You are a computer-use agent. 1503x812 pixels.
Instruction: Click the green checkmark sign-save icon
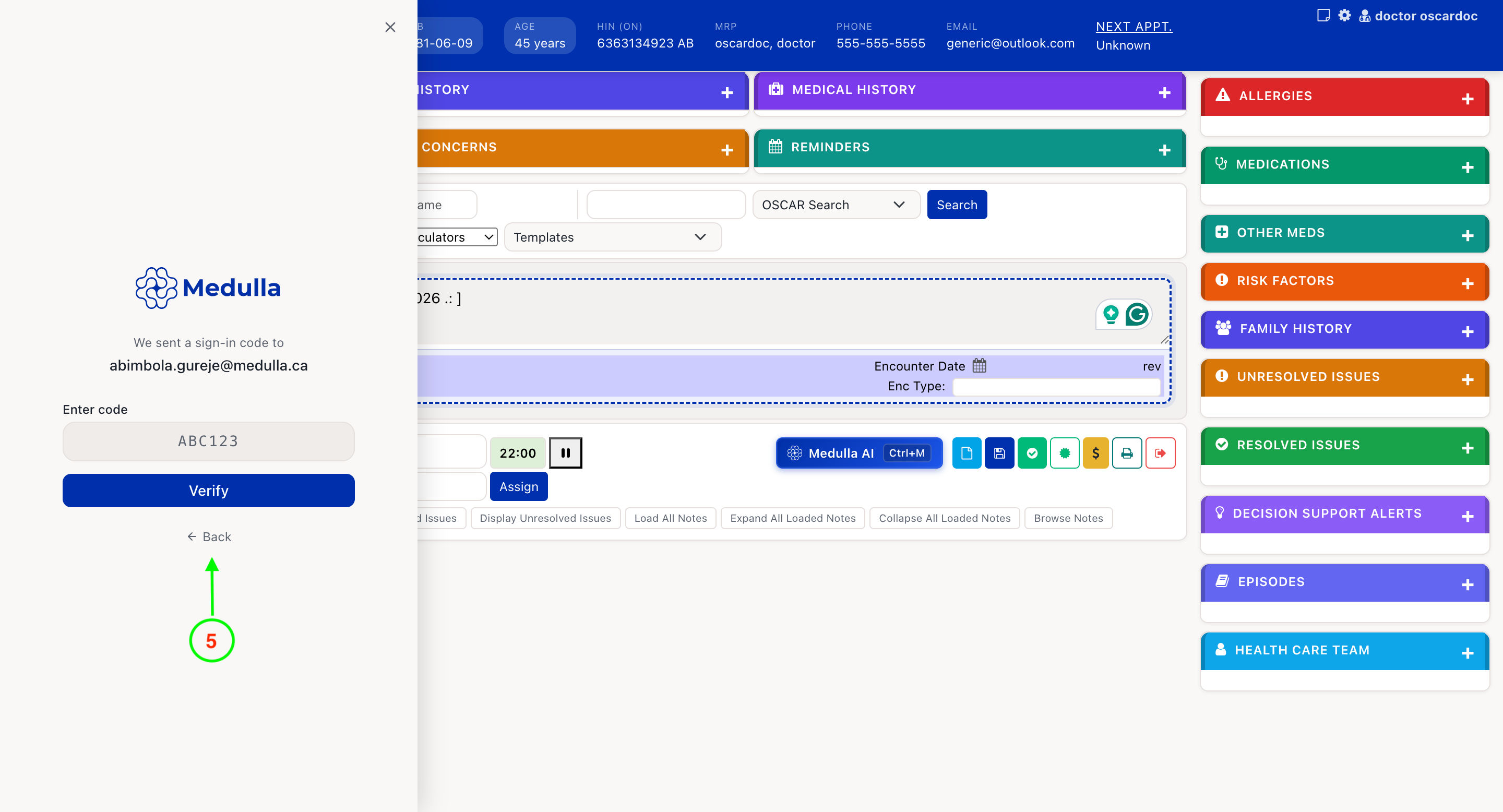point(1032,452)
